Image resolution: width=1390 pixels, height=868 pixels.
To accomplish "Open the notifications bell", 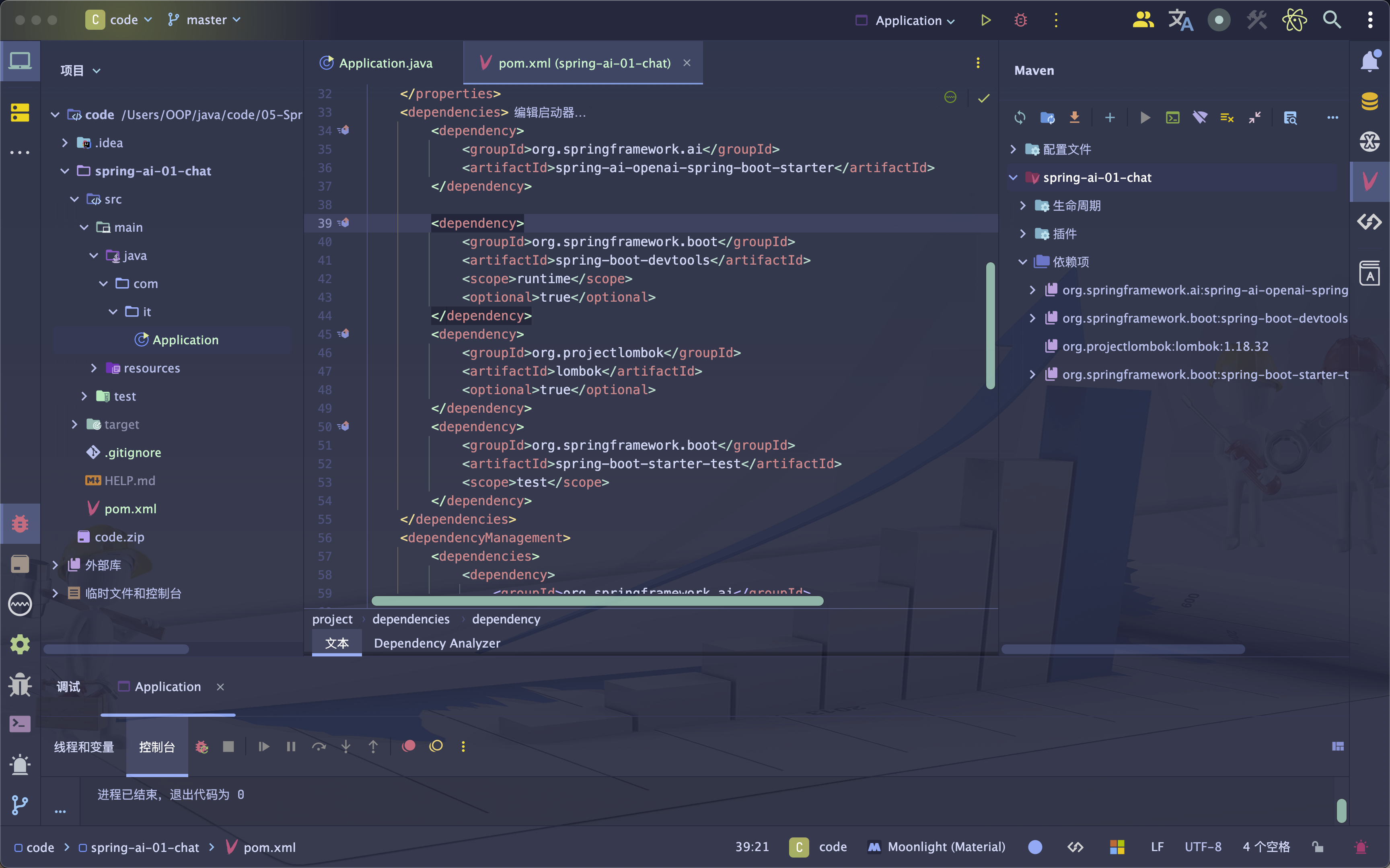I will click(1369, 61).
